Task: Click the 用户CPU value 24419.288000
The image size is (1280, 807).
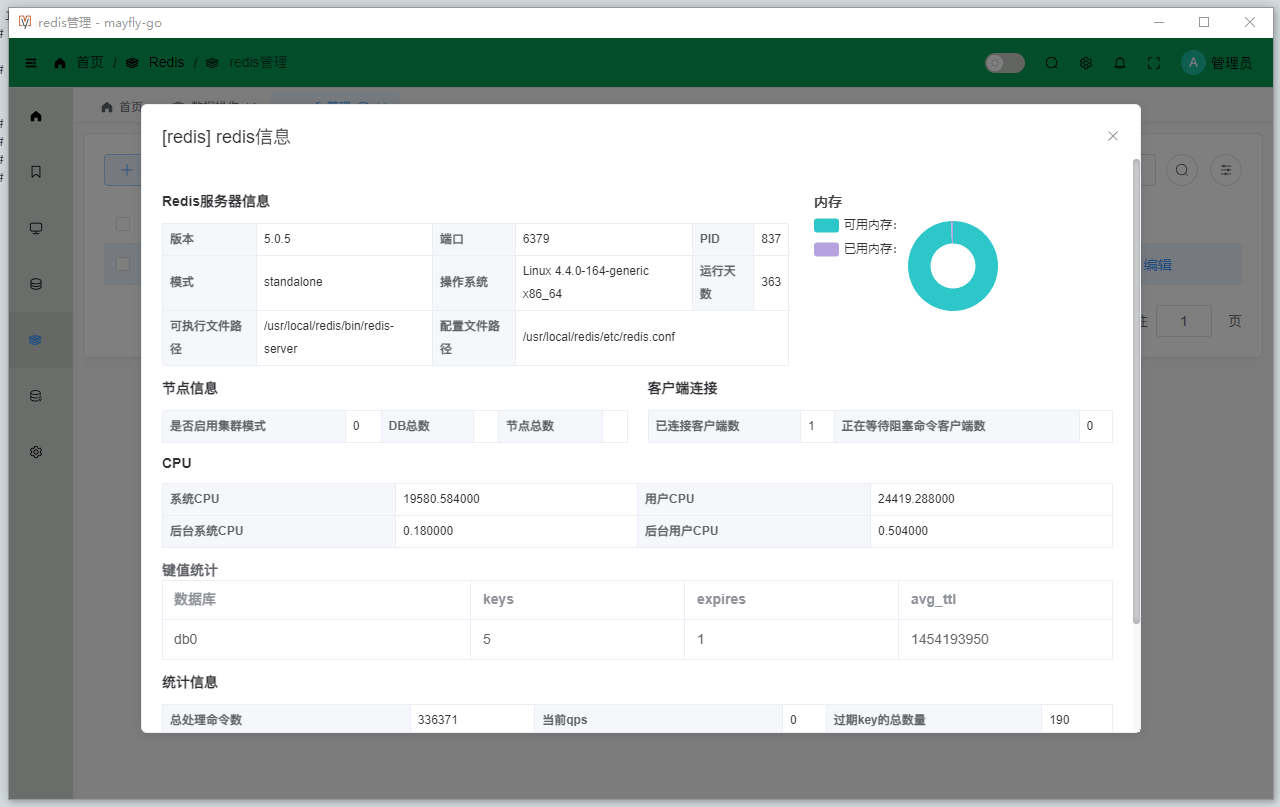Action: click(x=916, y=499)
